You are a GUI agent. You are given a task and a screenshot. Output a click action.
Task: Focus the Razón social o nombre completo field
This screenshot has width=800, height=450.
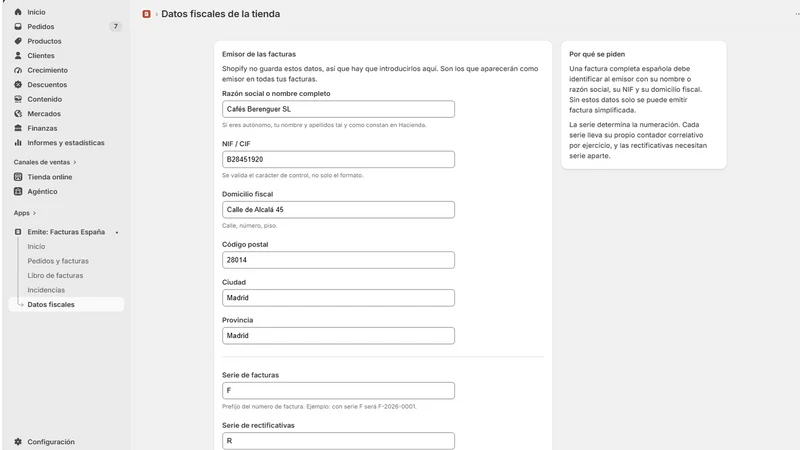(x=338, y=109)
